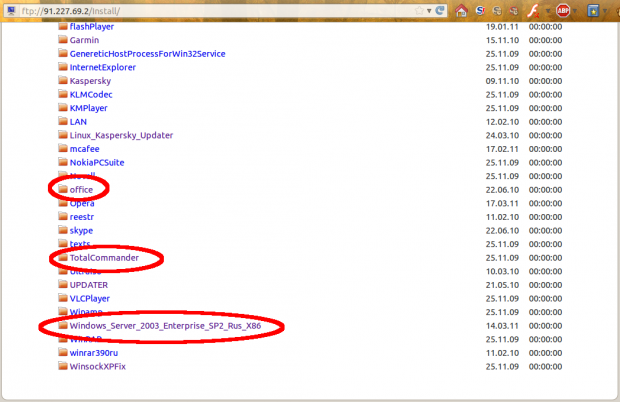Click the folder icon beside KLMCodec
Screen dimensions: 620x402
63,94
